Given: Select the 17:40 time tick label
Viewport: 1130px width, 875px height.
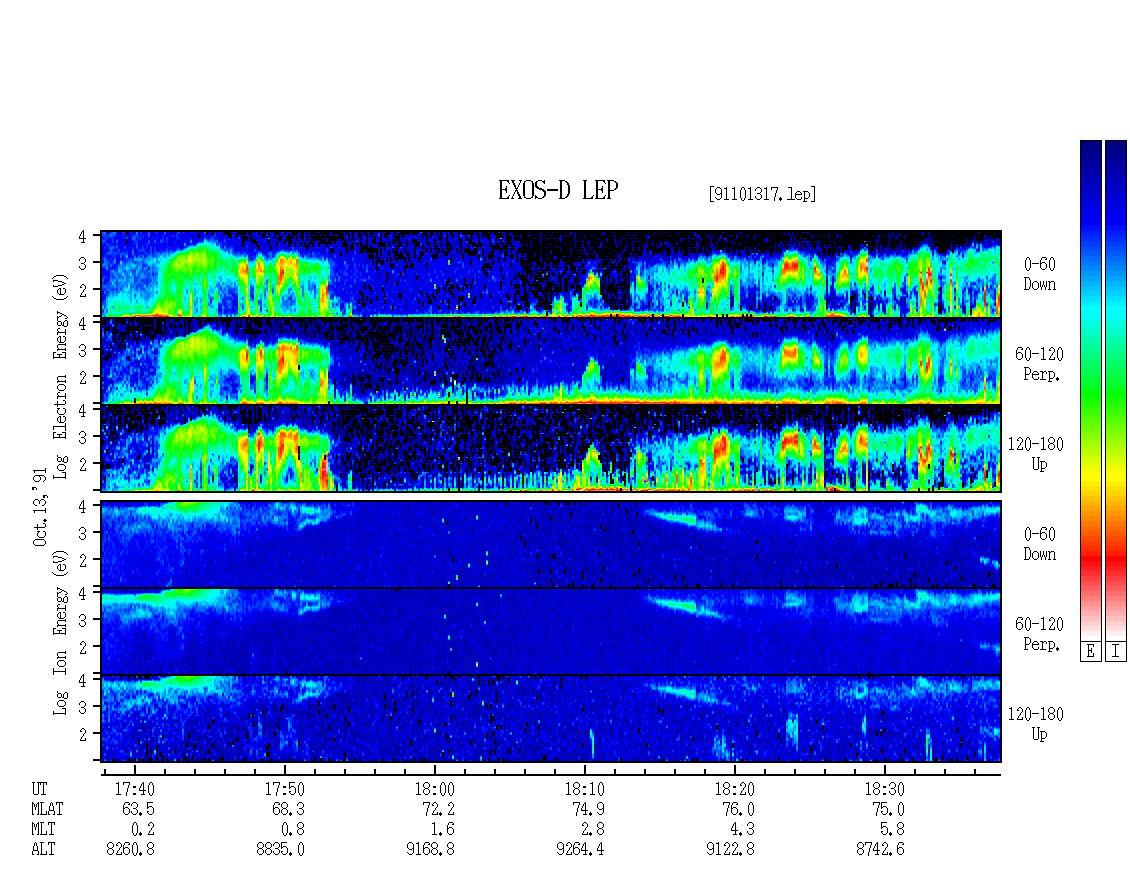Looking at the screenshot, I should coord(135,789).
